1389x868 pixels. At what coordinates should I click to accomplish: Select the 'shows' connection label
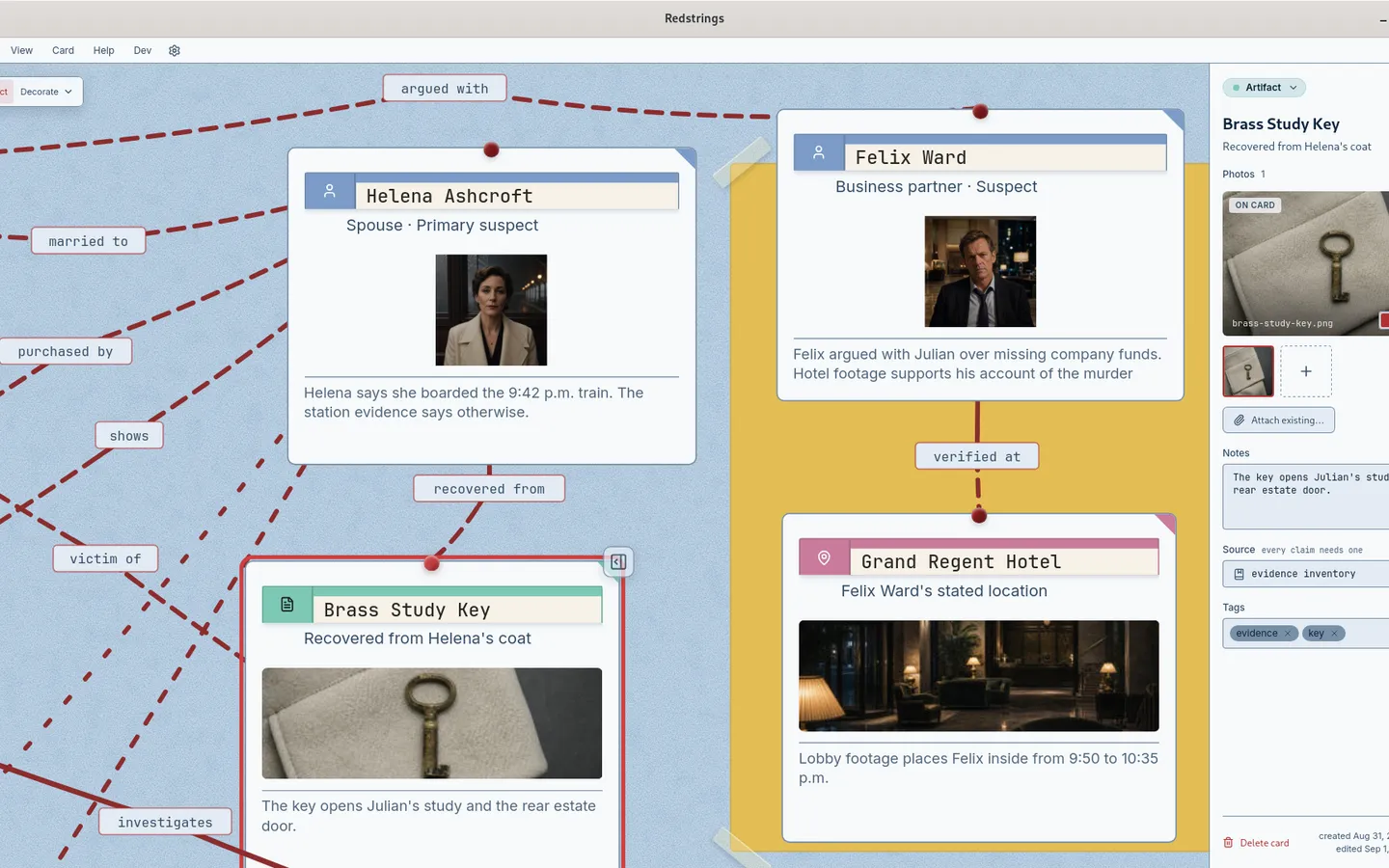(x=129, y=436)
